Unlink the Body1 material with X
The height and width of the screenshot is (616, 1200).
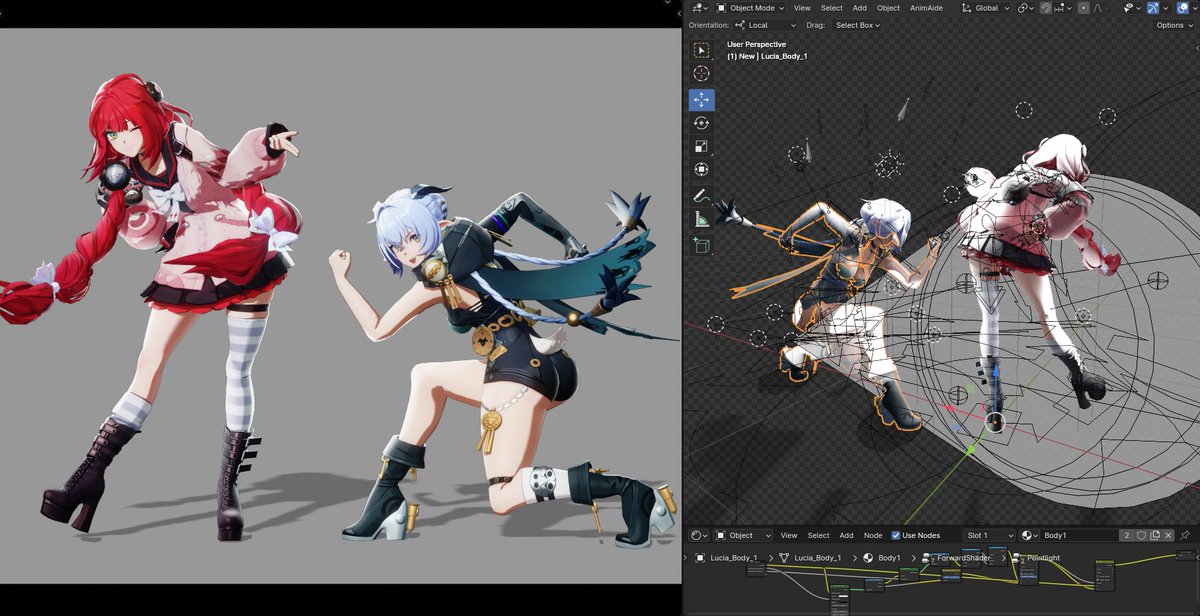pos(1168,535)
